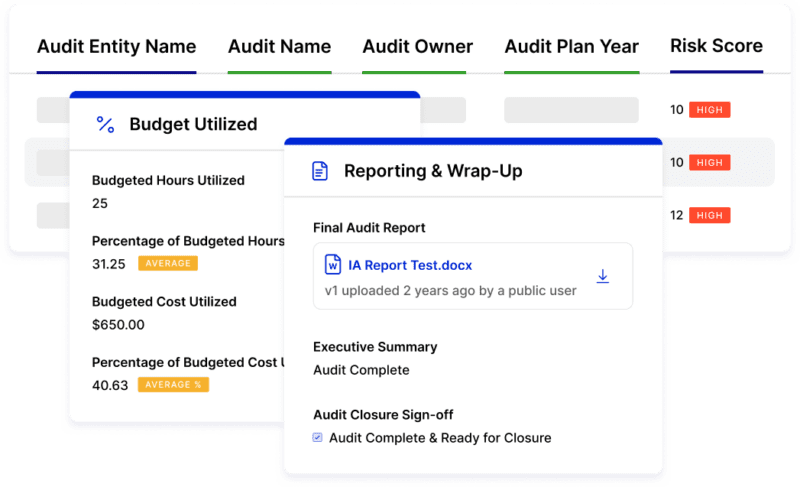Viewport: 800px width, 487px height.
Task: Click the Budgeted Hours Utilized label
Action: 168,180
